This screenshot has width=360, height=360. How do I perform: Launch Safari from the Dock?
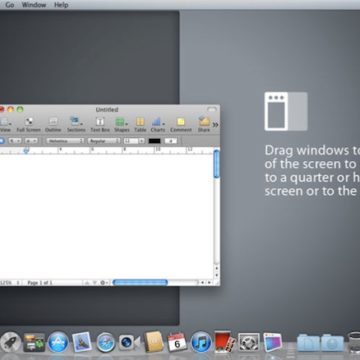106,342
